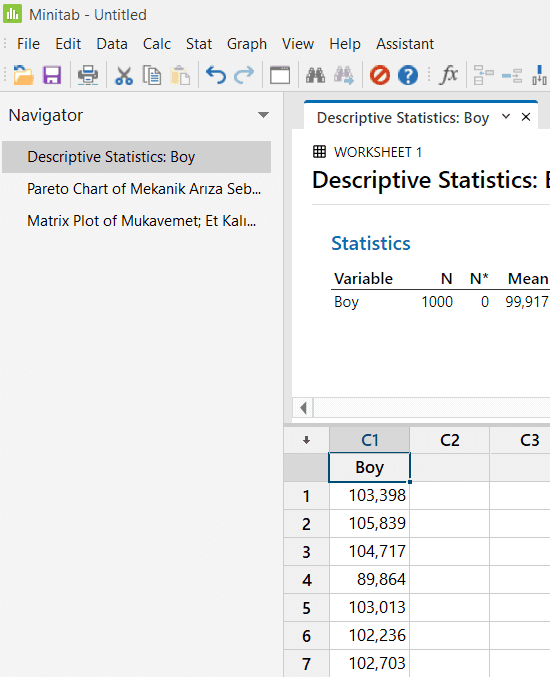Click the C2 column header

coord(449,440)
